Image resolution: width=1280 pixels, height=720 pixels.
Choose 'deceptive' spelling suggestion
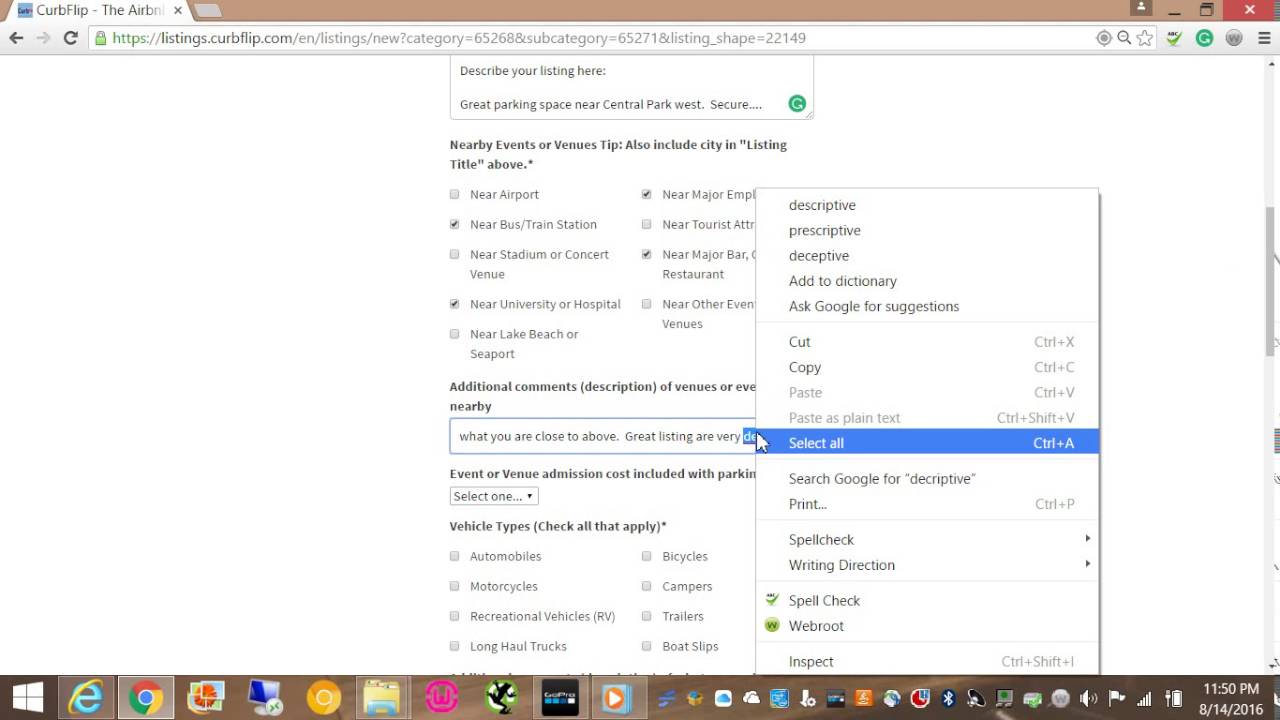point(927,255)
